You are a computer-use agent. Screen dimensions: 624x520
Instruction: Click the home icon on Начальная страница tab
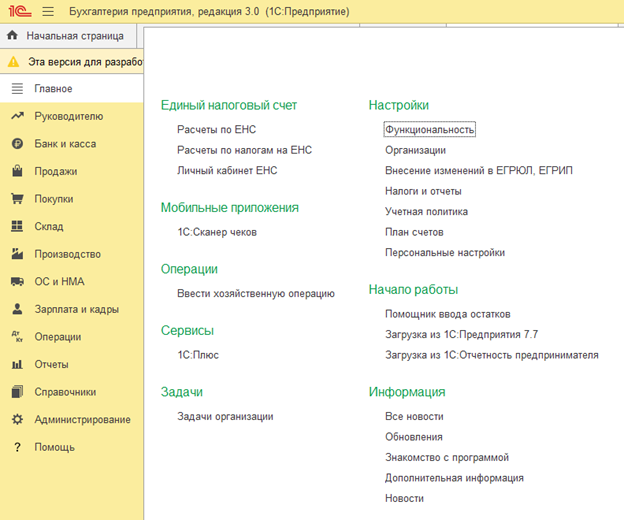point(12,35)
